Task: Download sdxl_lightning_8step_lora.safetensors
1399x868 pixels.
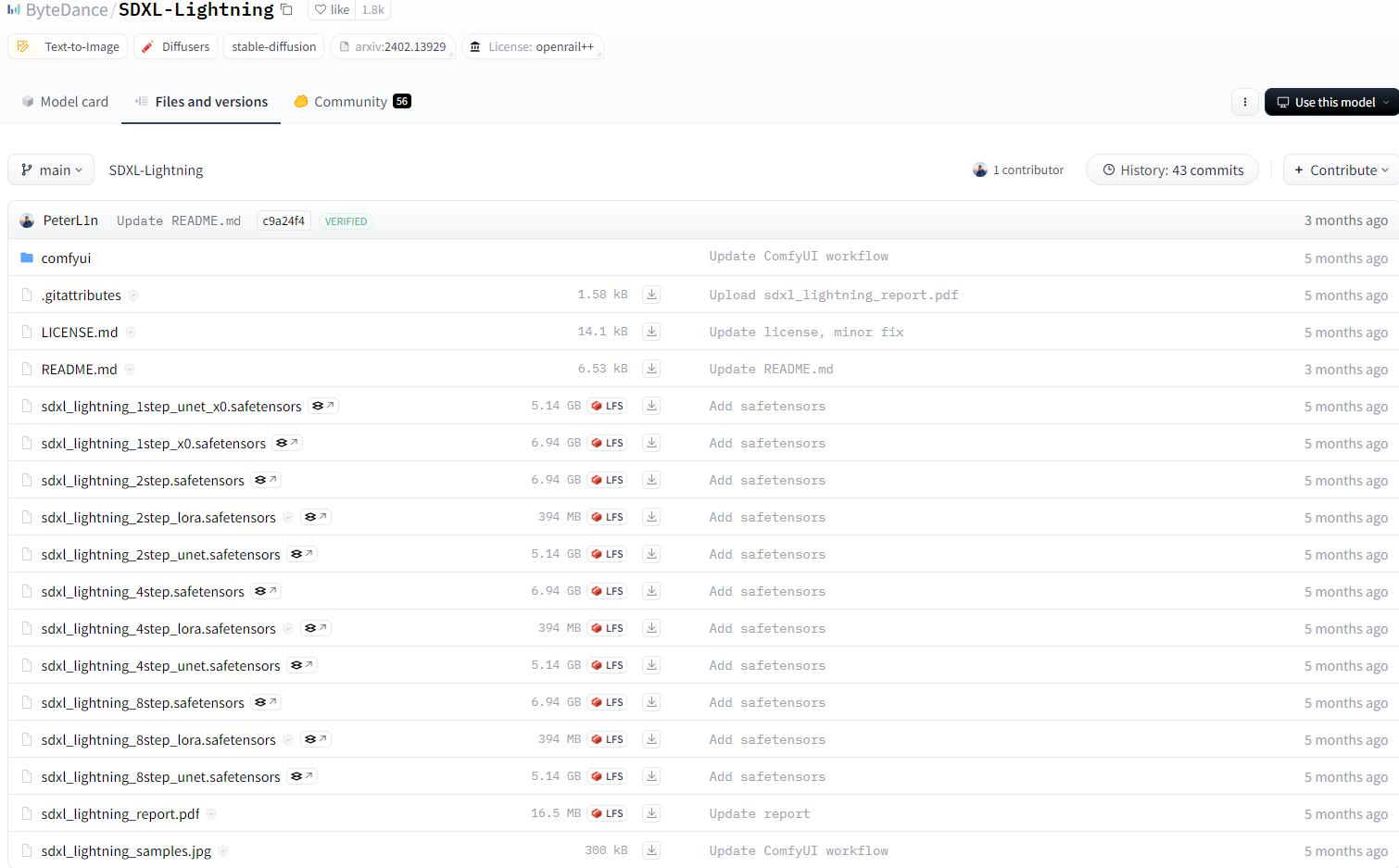Action: pos(651,739)
